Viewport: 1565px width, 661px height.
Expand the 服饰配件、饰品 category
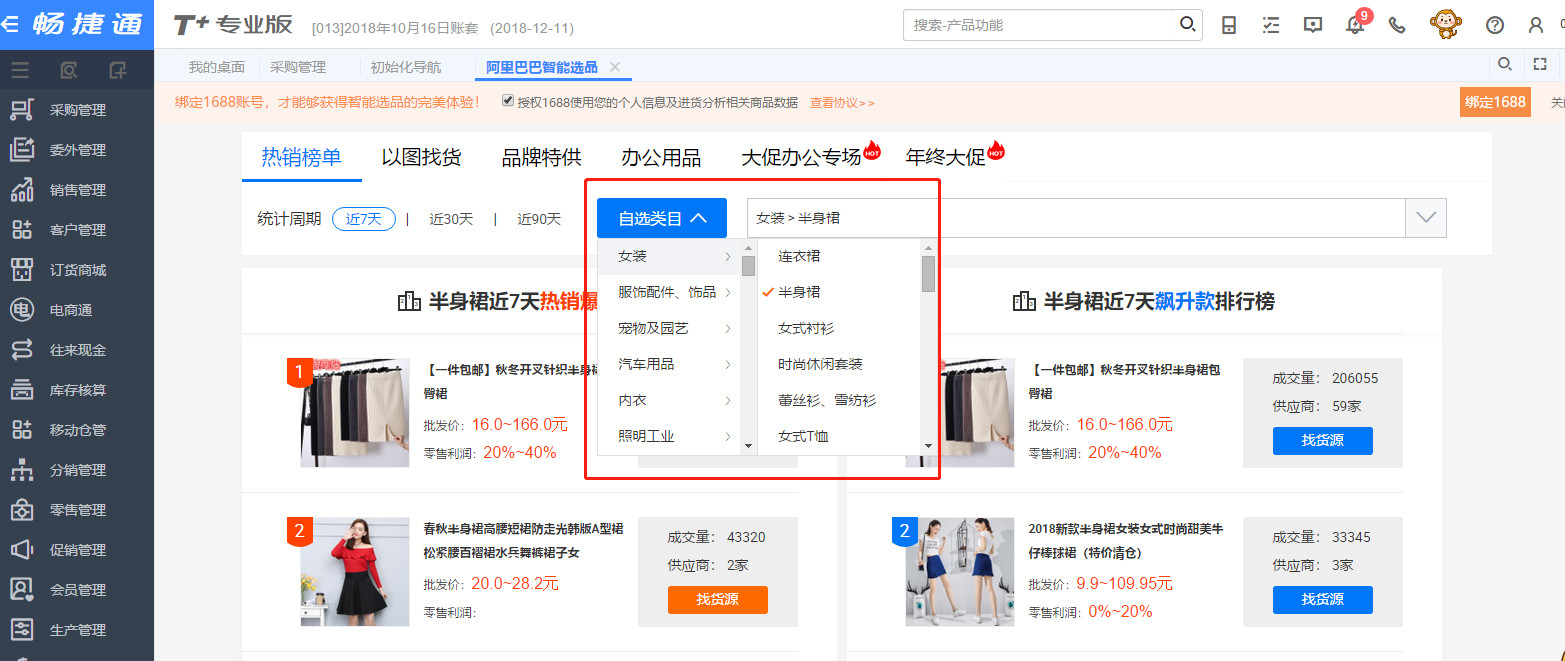pos(669,292)
